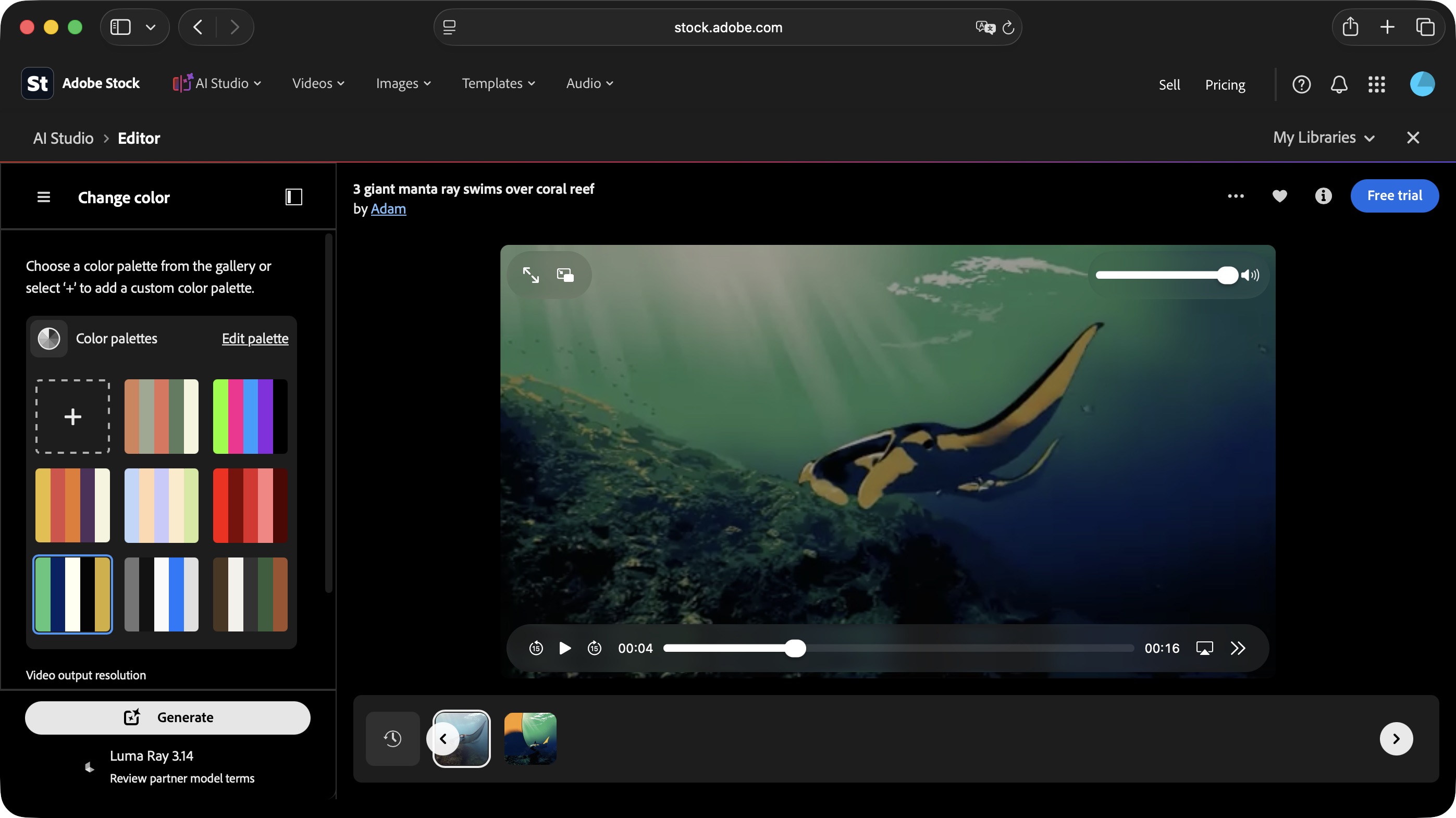Open author Adam's profile link
The image size is (1456, 818).
tap(388, 208)
